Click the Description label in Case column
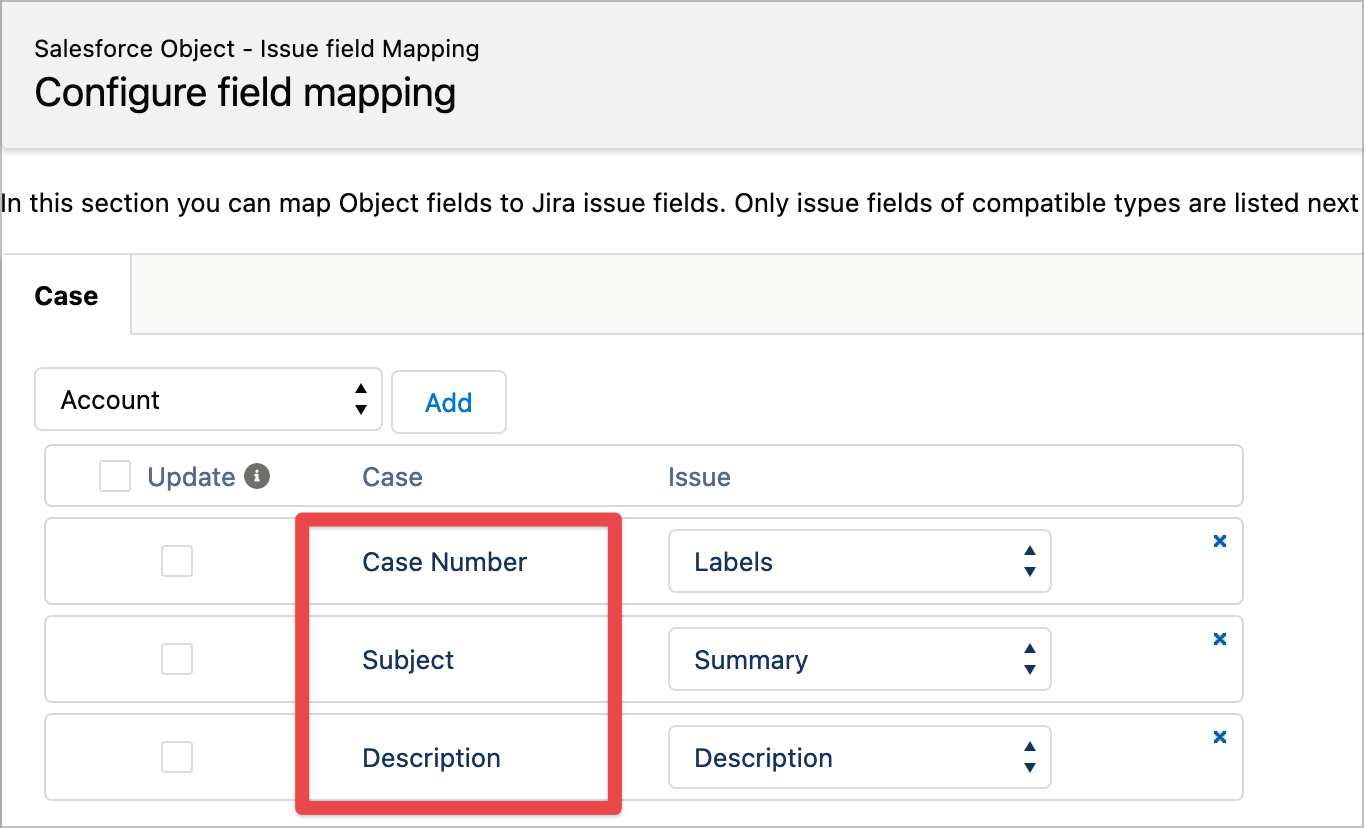1364x828 pixels. [431, 758]
